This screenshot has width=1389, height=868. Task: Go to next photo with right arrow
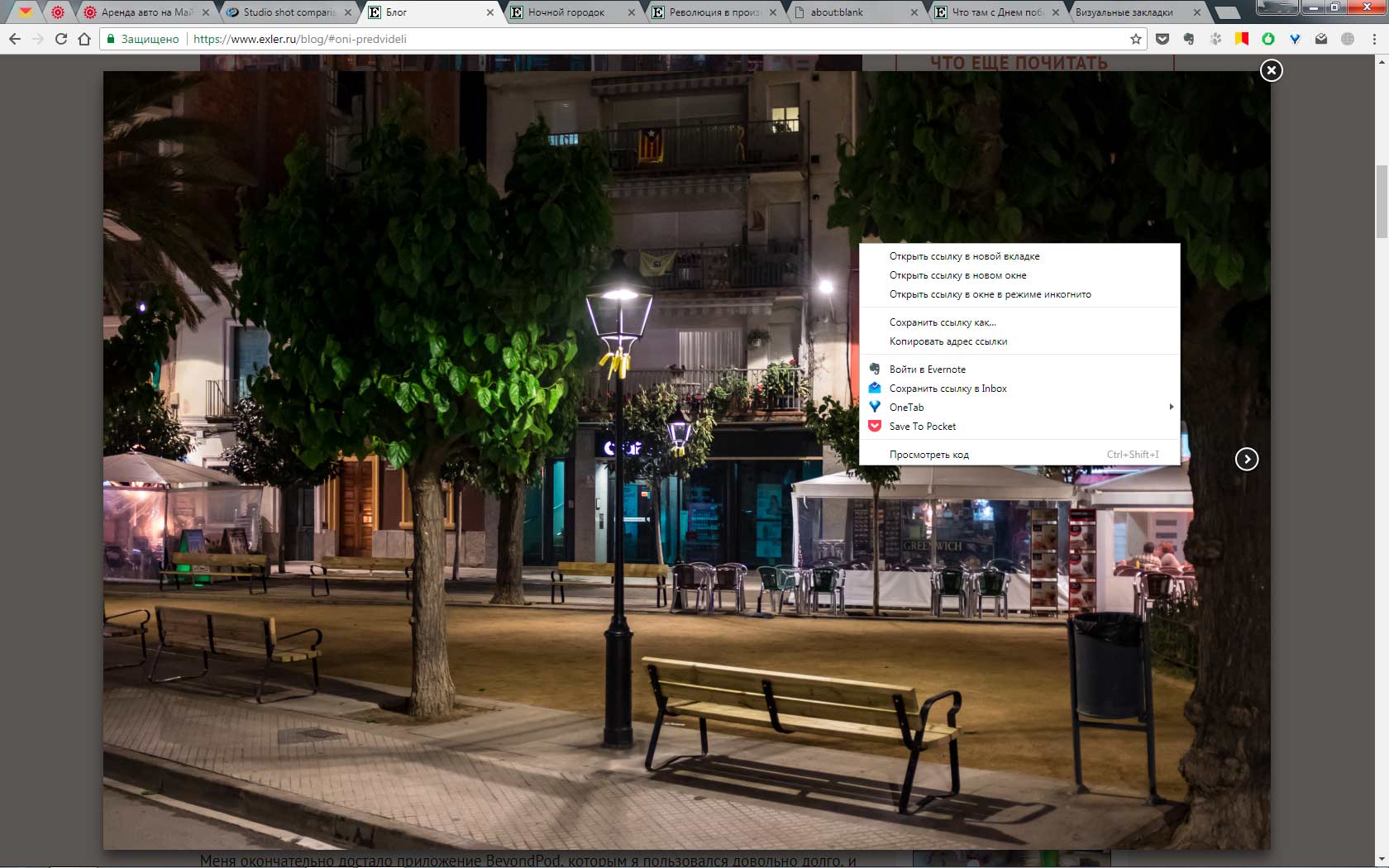click(1246, 459)
